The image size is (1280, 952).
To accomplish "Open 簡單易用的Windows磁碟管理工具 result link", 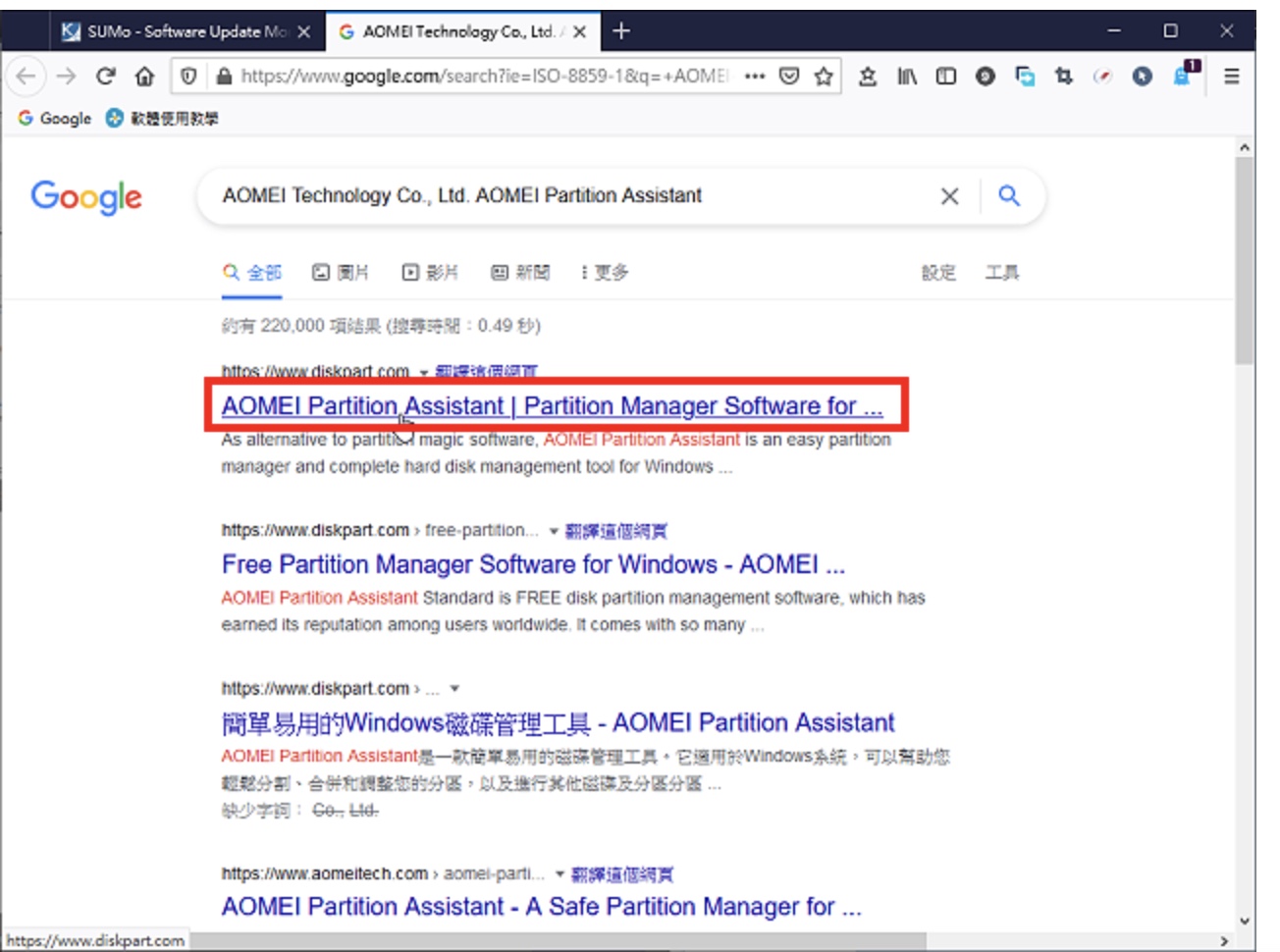I will tap(558, 723).
